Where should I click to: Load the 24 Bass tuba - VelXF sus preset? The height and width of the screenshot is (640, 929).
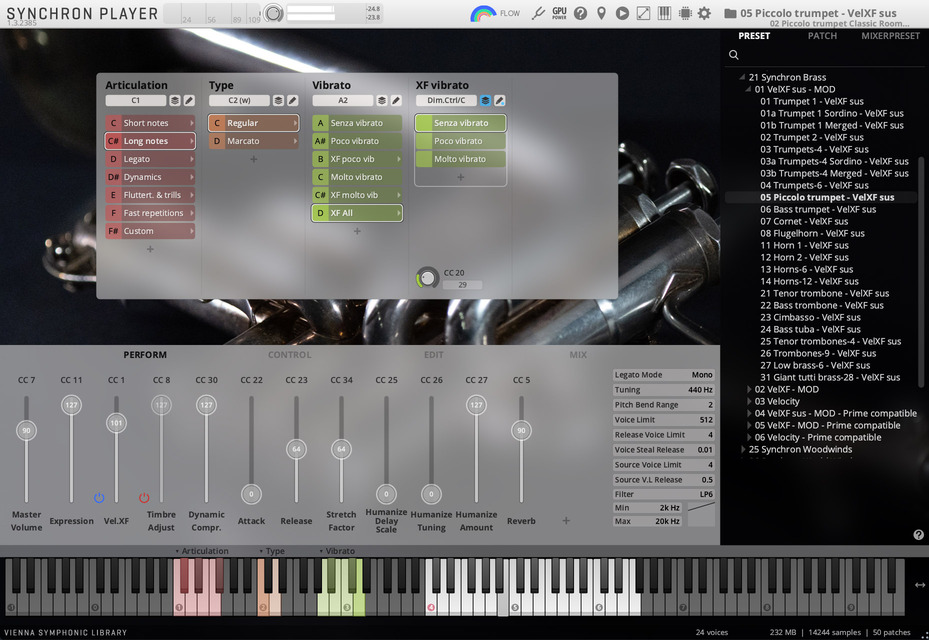tap(811, 329)
